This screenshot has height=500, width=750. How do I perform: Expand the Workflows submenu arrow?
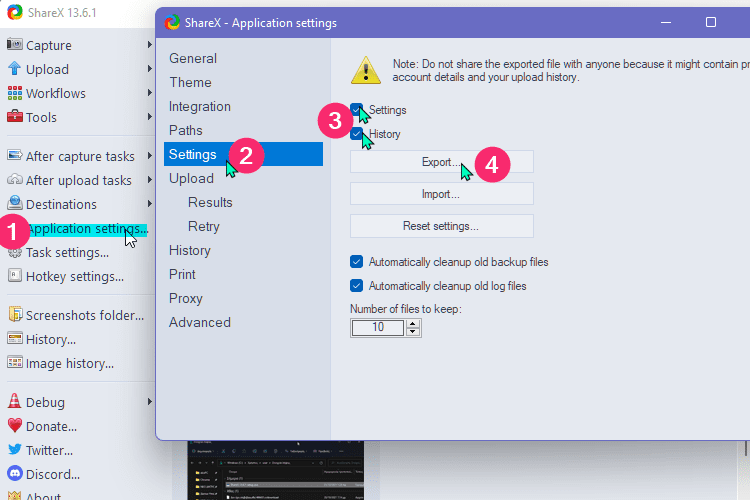[x=150, y=92]
